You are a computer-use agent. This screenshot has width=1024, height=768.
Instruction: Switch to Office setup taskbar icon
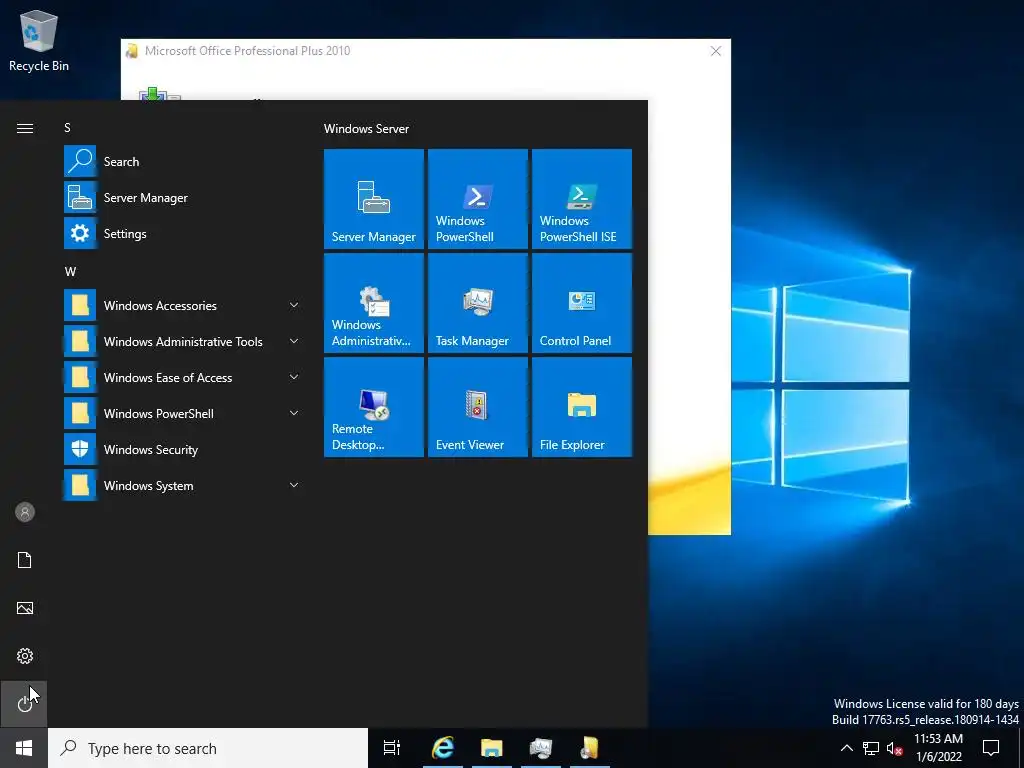[590, 748]
